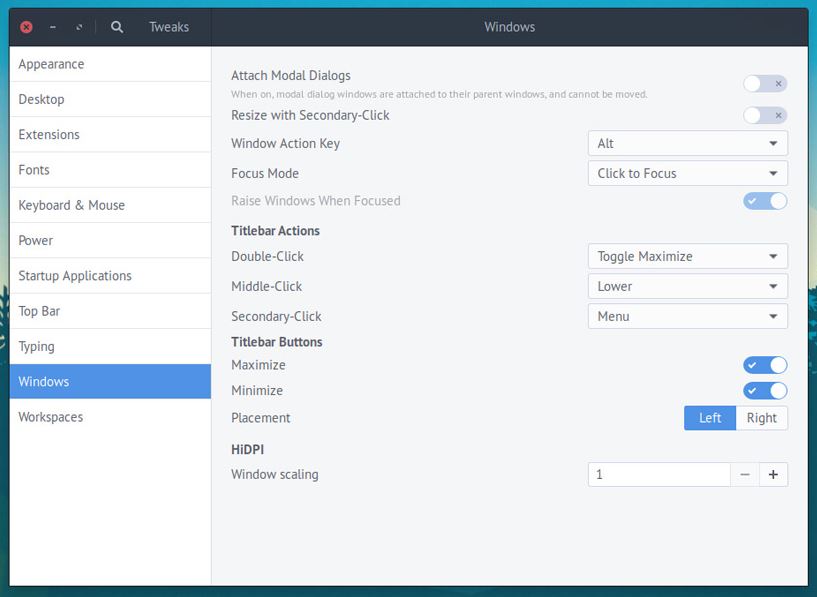Close the Tweaks window with red button
This screenshot has height=597, width=817.
click(26, 27)
